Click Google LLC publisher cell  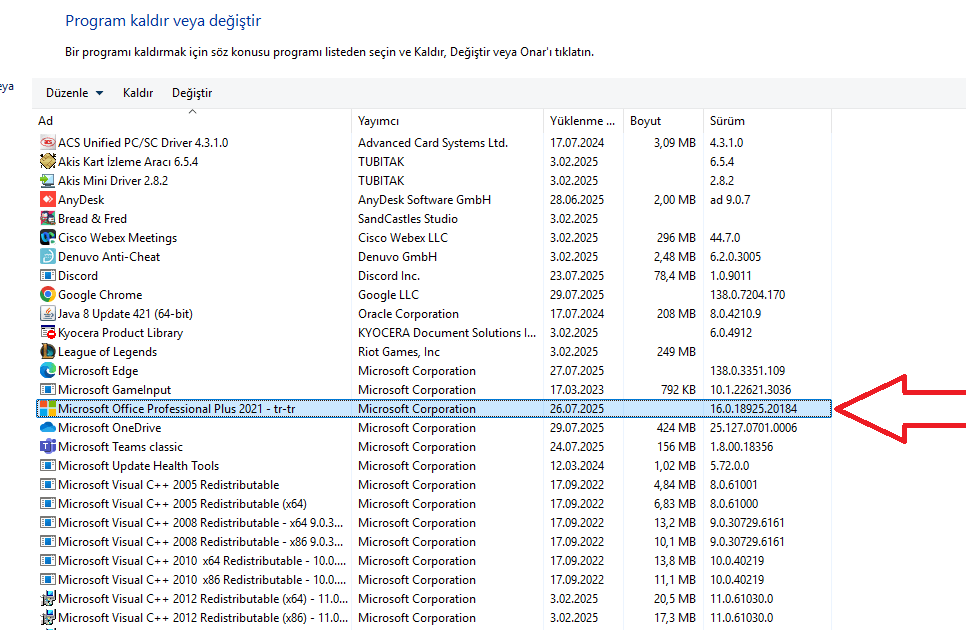pos(388,295)
